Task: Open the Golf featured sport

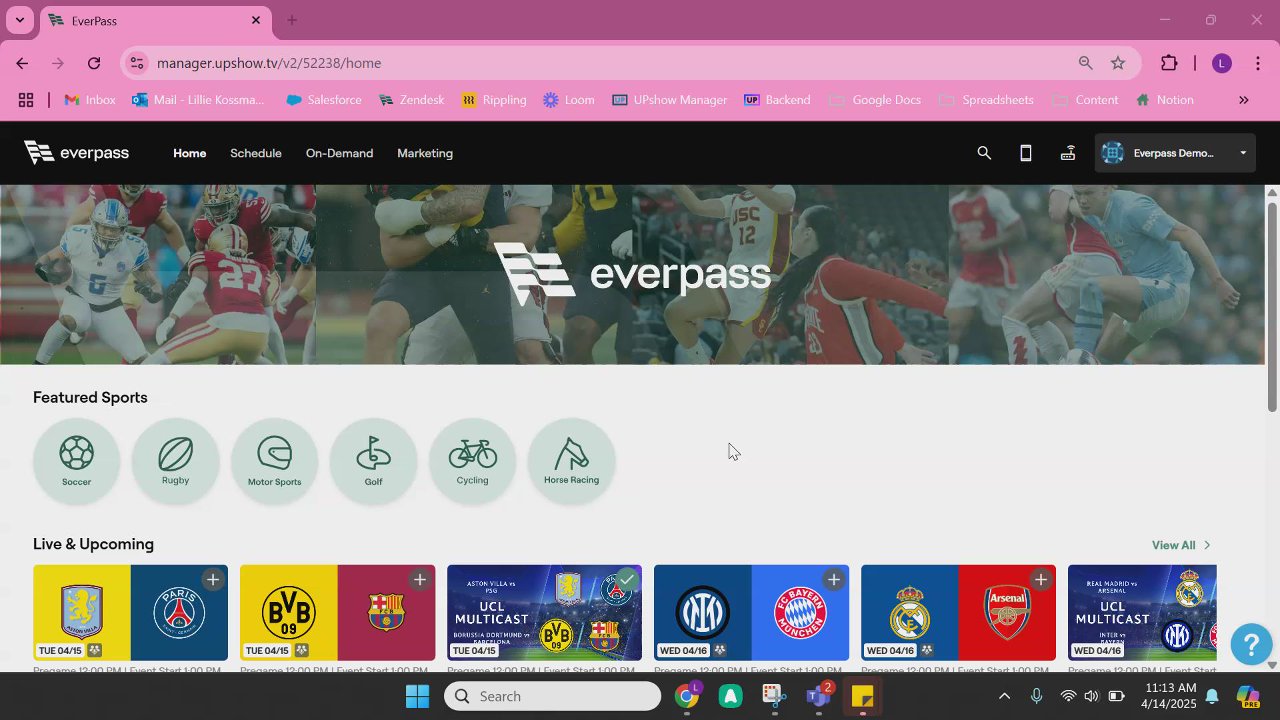Action: [373, 461]
